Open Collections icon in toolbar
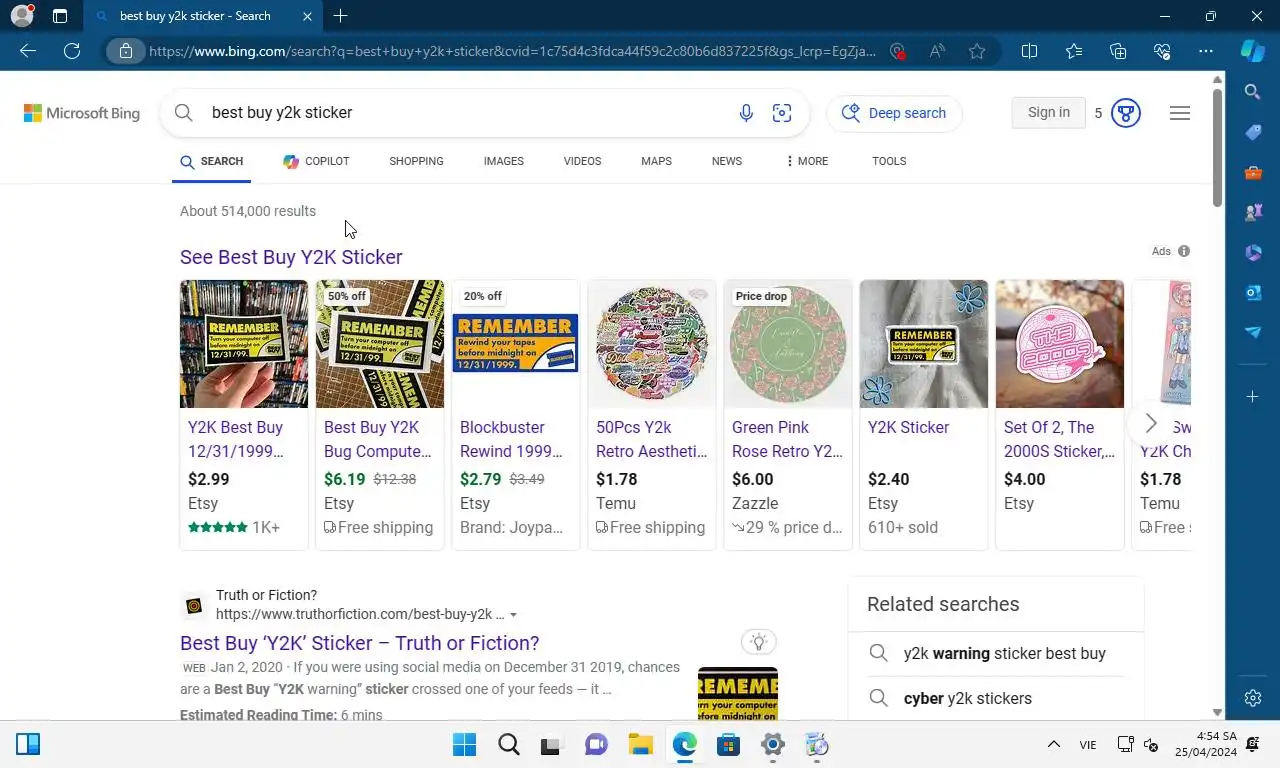This screenshot has height=768, width=1280. click(1118, 51)
